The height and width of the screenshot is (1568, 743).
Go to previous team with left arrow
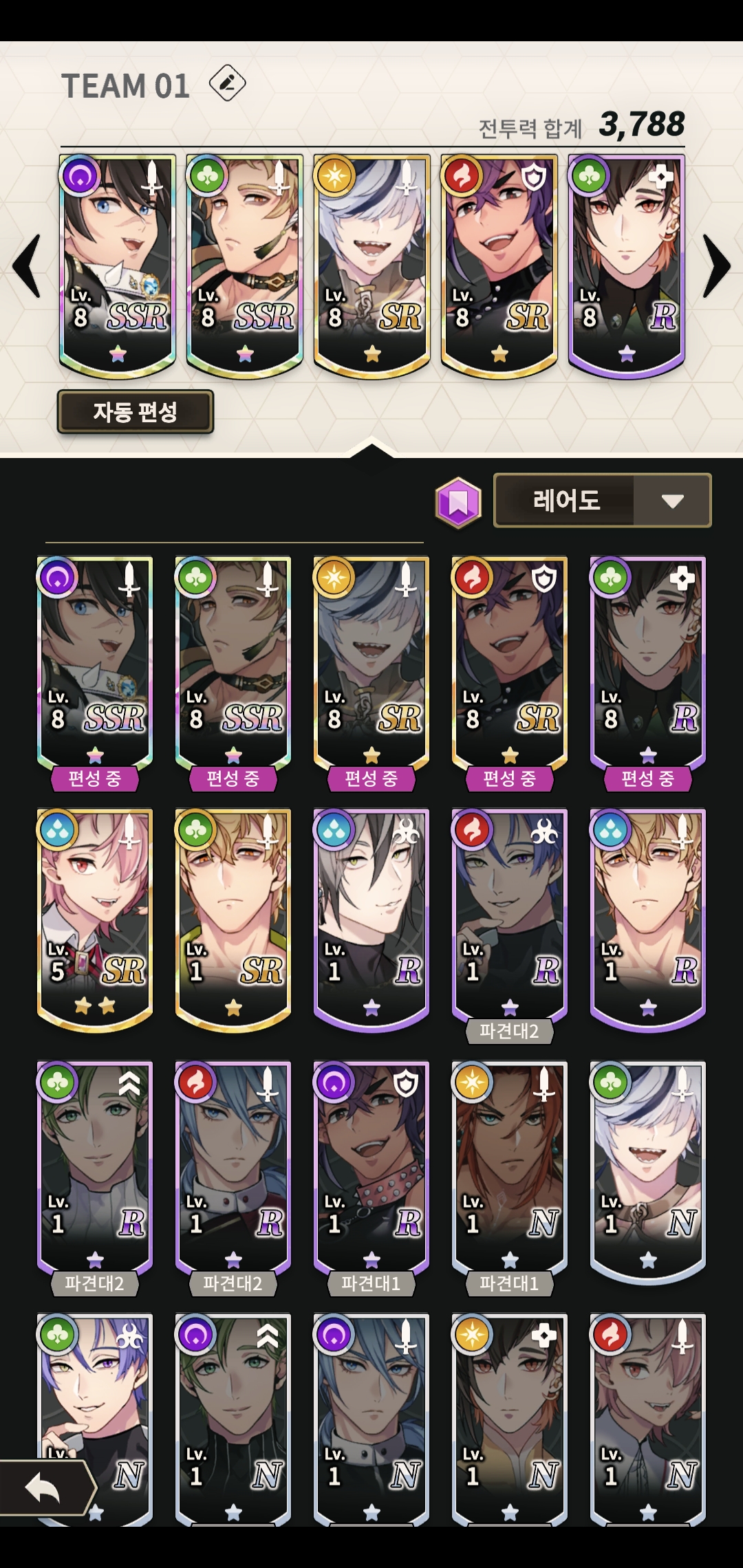click(28, 266)
